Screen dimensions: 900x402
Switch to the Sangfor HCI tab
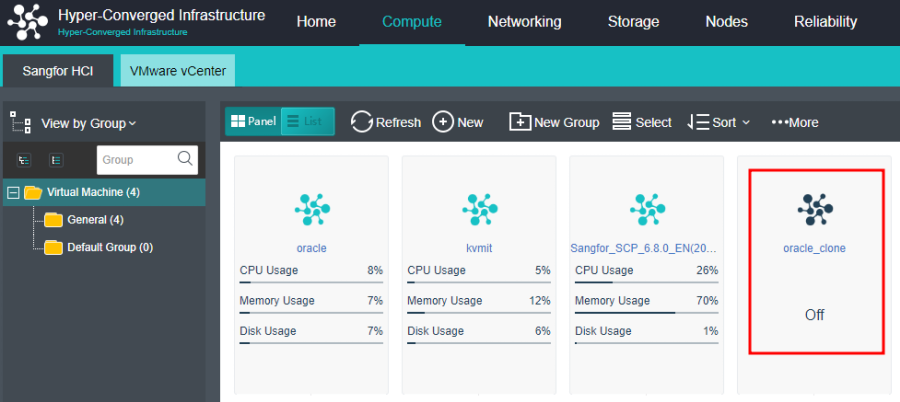(58, 71)
